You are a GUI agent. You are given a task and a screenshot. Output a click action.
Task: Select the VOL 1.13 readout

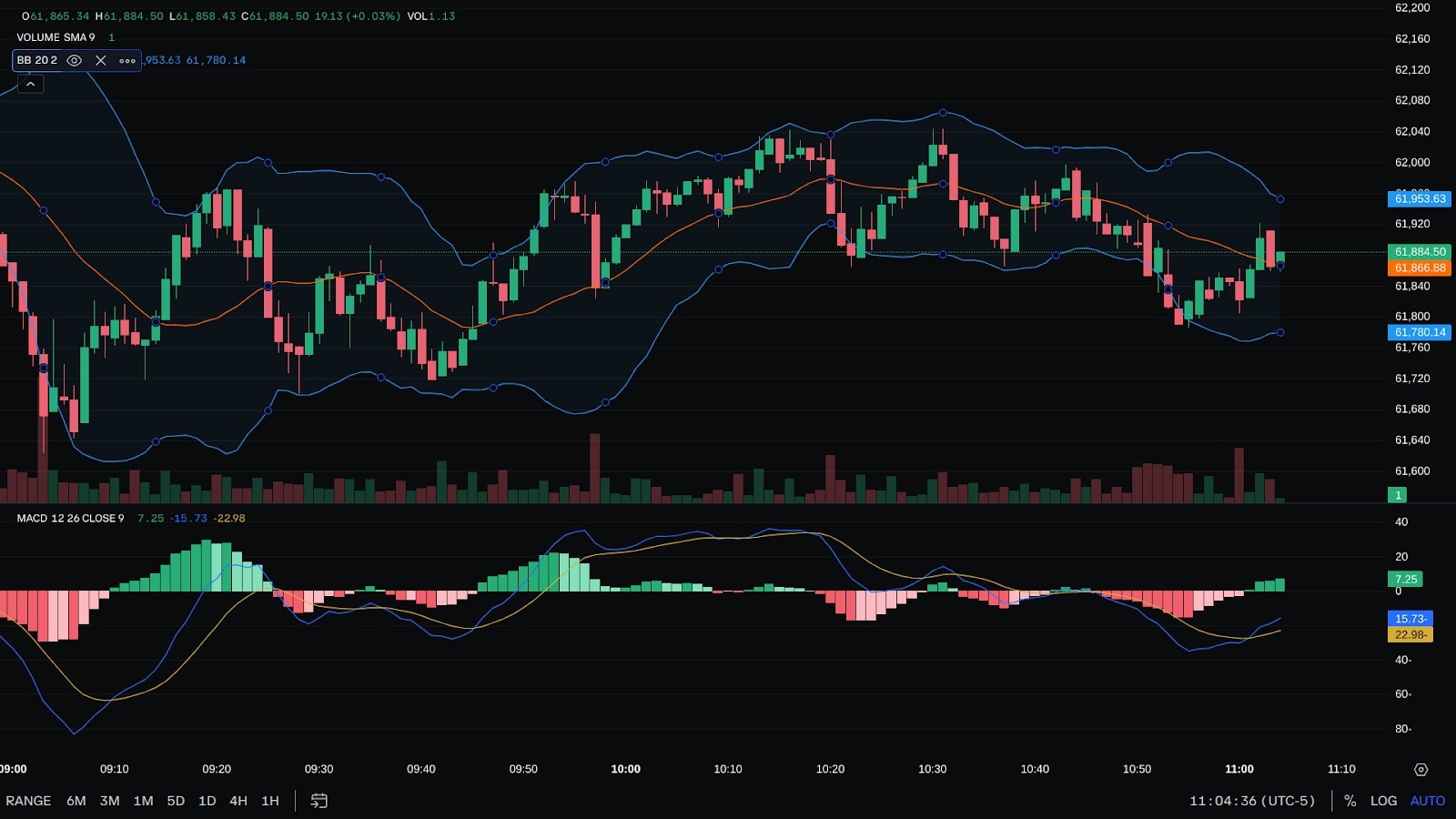pos(431,16)
